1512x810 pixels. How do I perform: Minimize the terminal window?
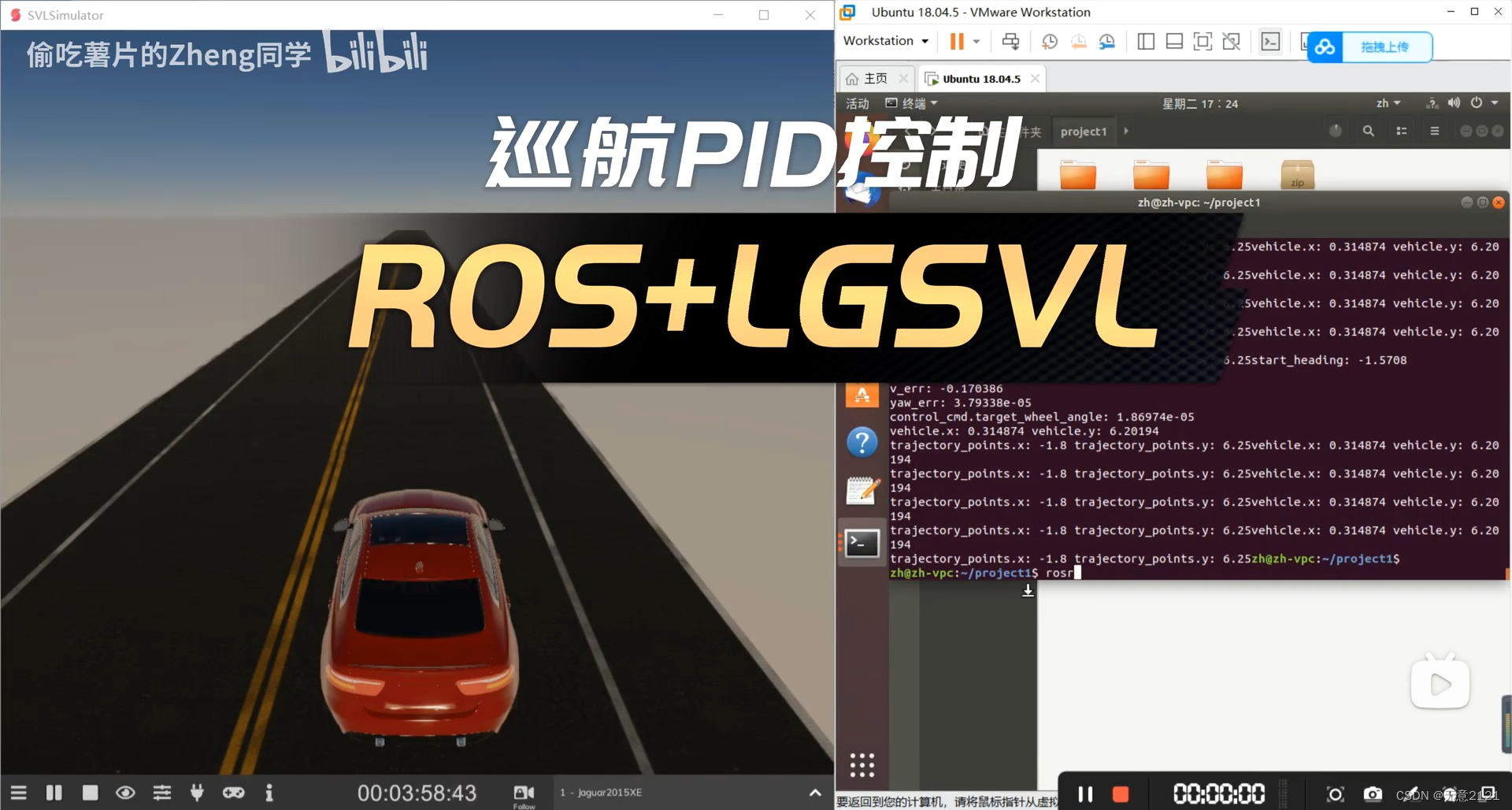pyautogui.click(x=1466, y=202)
